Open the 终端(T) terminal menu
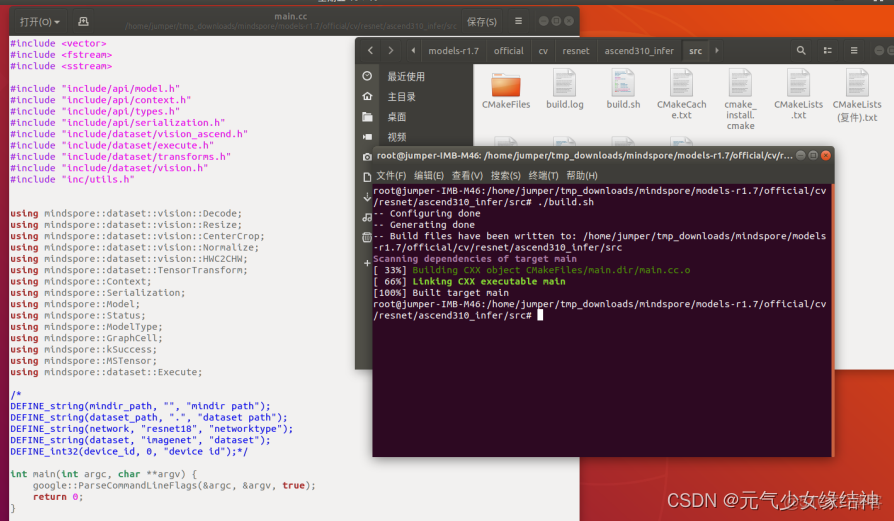 pos(543,176)
